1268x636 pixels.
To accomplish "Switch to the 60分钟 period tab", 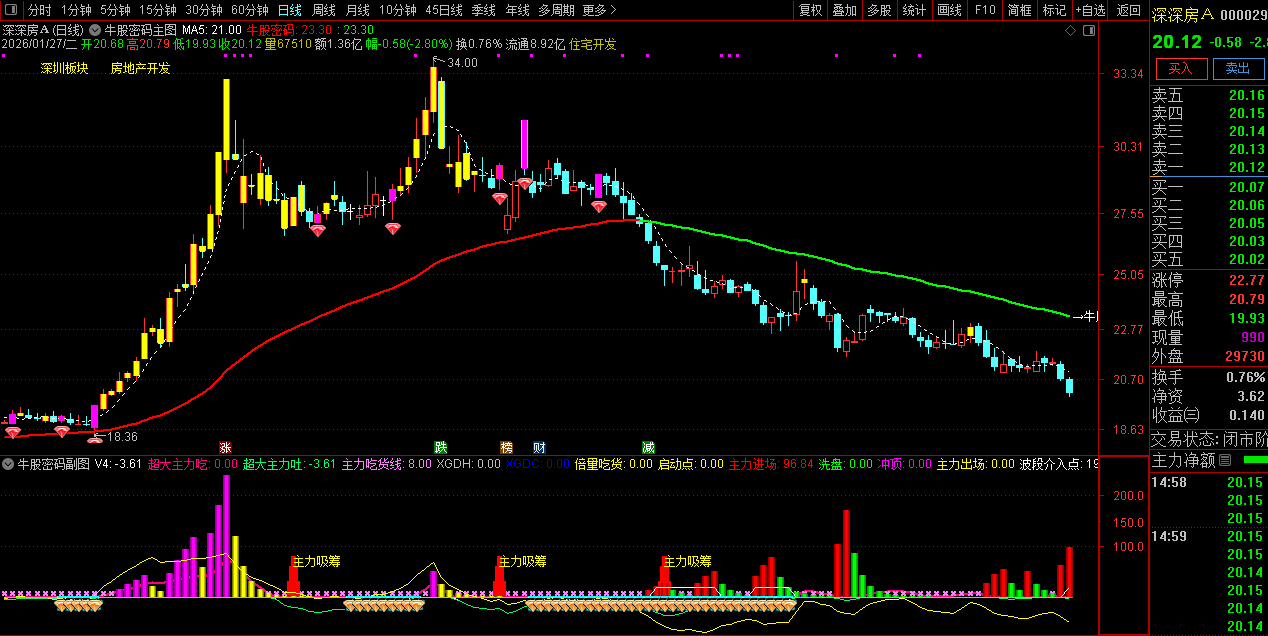I will 249,10.
